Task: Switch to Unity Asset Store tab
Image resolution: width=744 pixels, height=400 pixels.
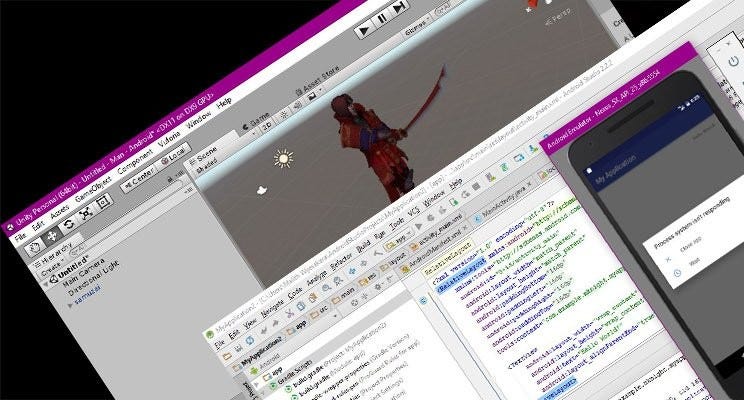Action: click(x=319, y=81)
